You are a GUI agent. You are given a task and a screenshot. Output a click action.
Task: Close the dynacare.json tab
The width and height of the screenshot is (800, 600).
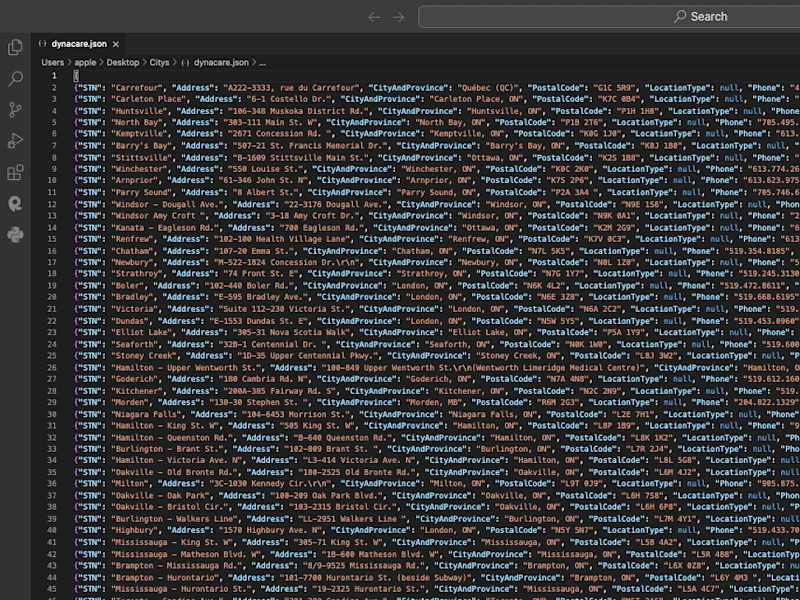(x=116, y=44)
